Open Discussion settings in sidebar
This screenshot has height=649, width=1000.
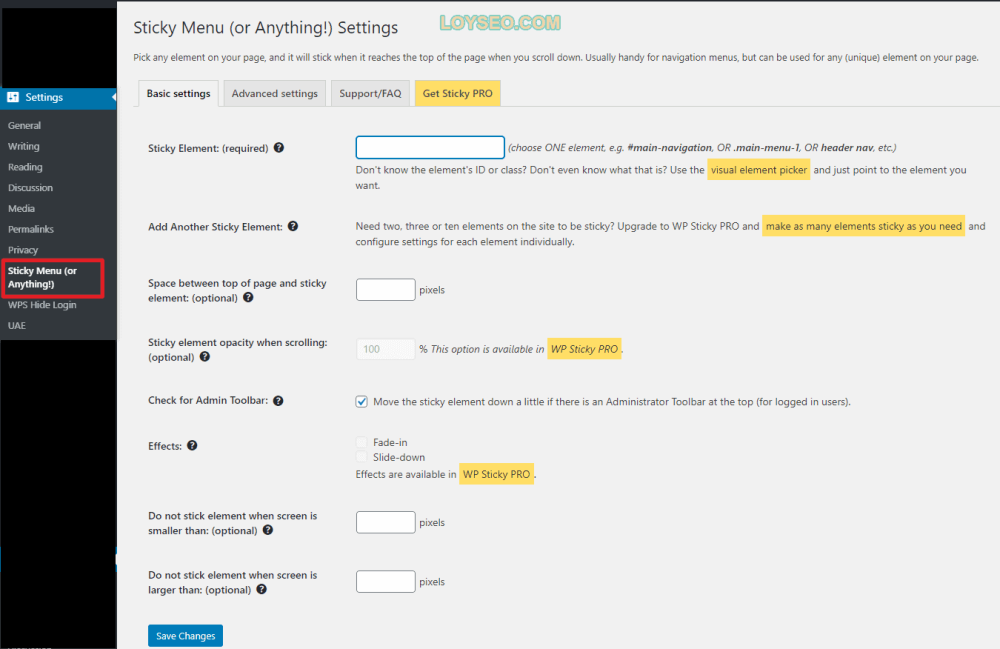point(31,187)
